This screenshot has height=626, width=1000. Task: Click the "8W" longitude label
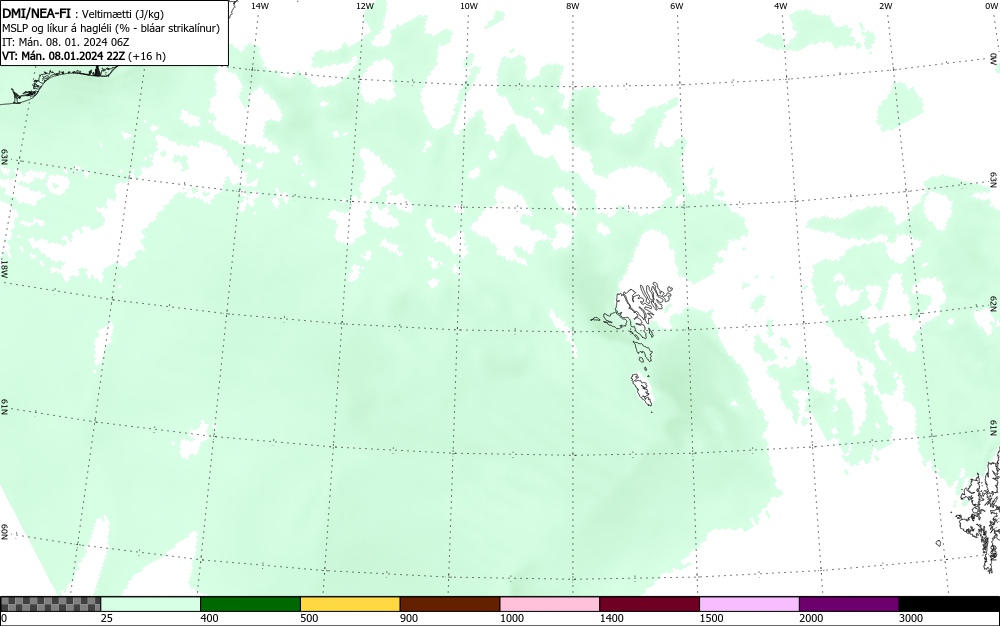pos(573,6)
